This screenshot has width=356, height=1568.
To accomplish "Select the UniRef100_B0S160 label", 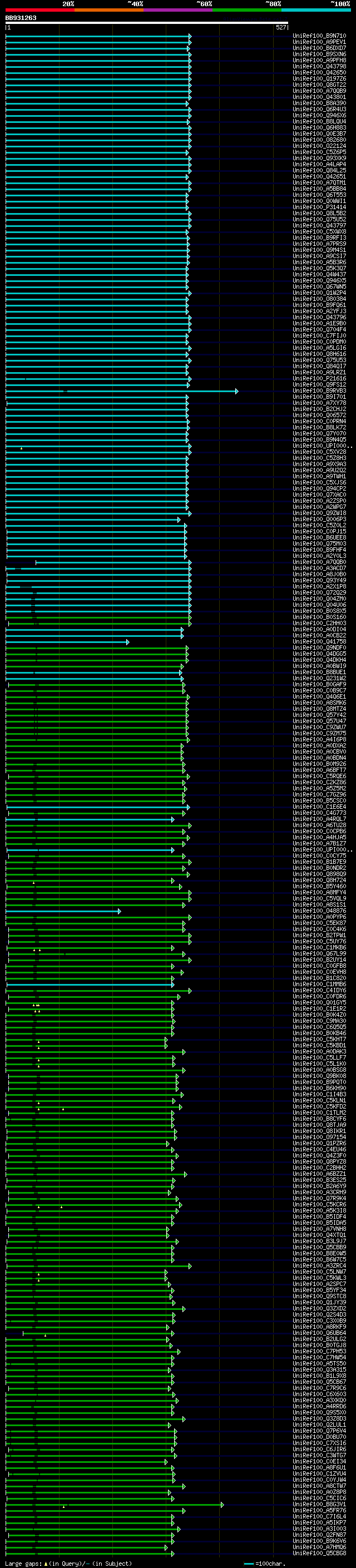I will [319, 617].
